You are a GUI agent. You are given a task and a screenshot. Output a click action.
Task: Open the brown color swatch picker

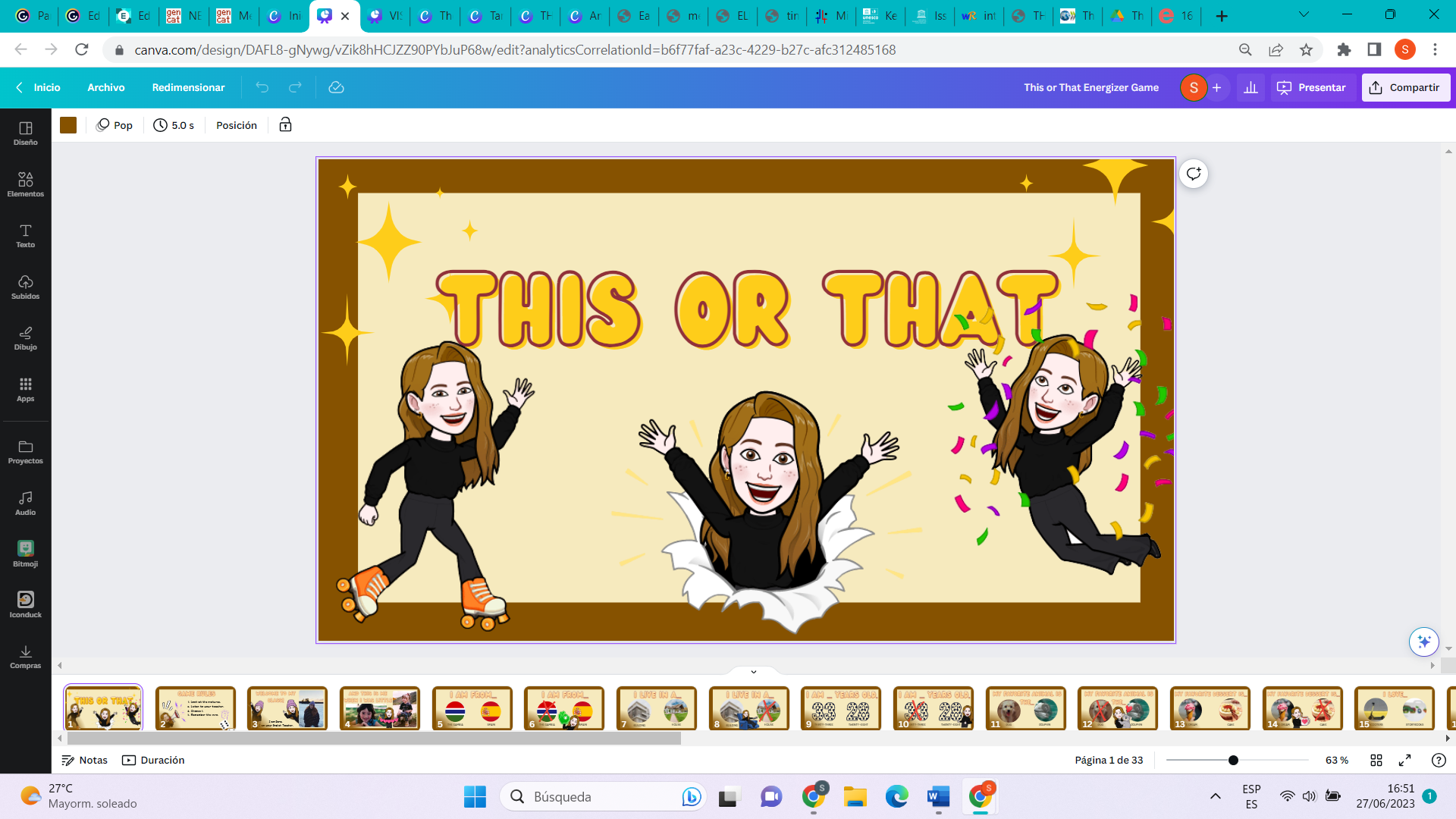(68, 125)
